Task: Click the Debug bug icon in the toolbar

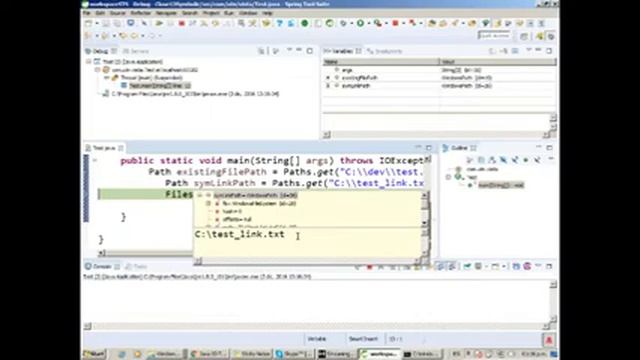Action: click(344, 23)
